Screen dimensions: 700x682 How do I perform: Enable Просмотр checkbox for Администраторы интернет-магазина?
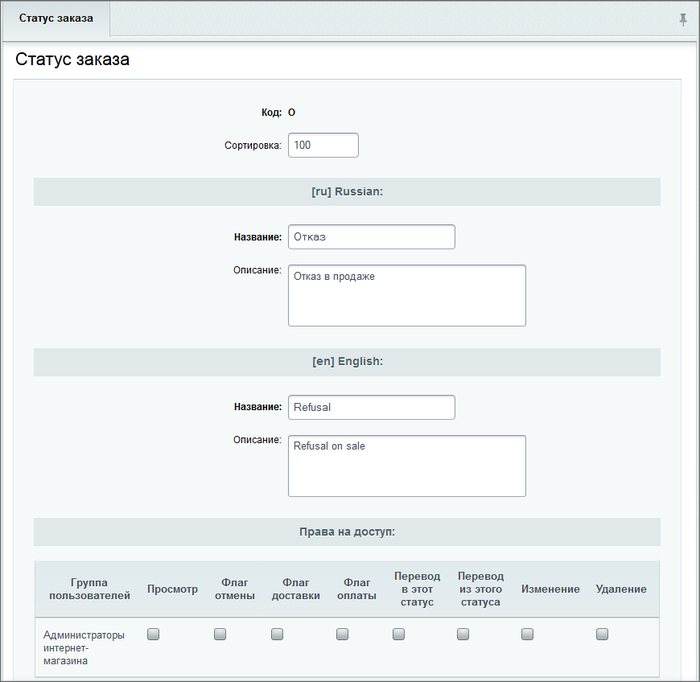click(153, 634)
